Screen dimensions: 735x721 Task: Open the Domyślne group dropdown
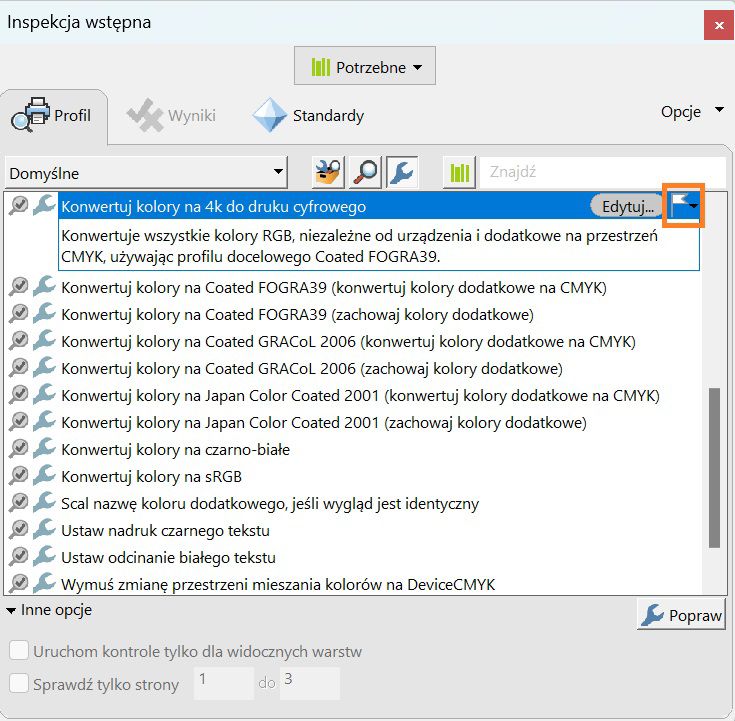tap(146, 173)
